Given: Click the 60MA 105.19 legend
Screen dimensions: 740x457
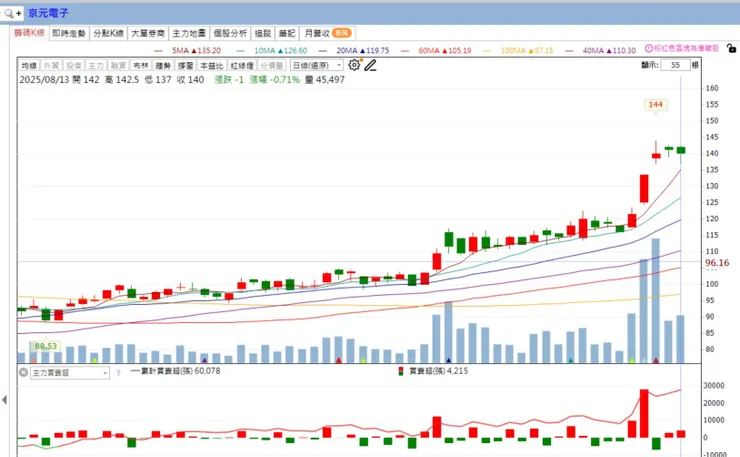Looking at the screenshot, I should (436, 50).
